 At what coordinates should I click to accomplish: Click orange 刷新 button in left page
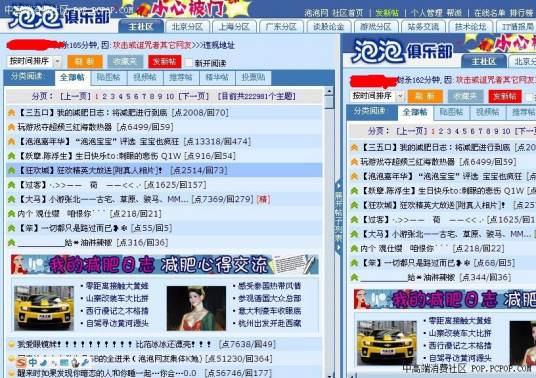pos(85,62)
